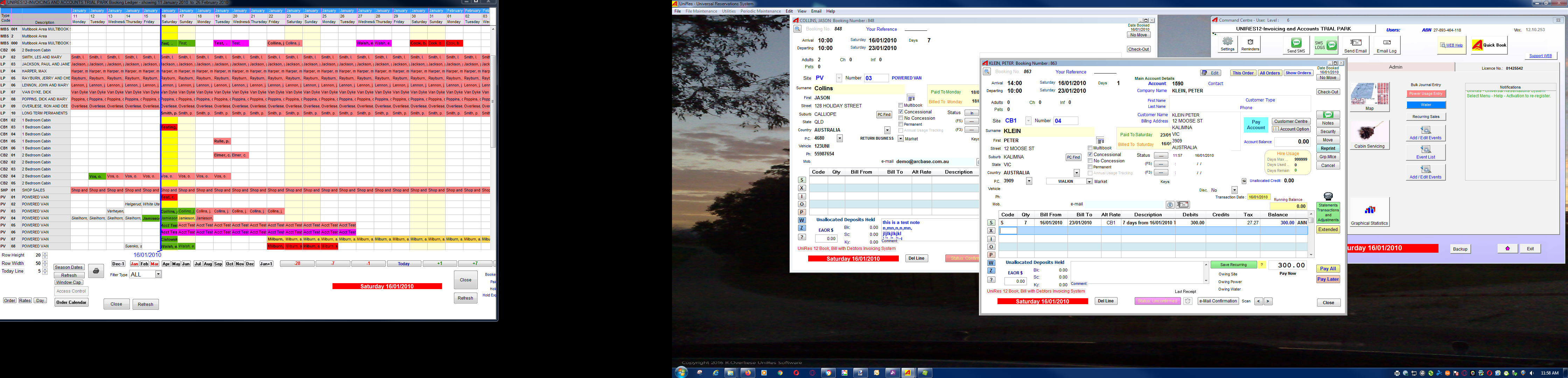The width and height of the screenshot is (1568, 378).
Task: Open Country AUSTRALIA dropdown in Klein booking
Action: point(1076,173)
